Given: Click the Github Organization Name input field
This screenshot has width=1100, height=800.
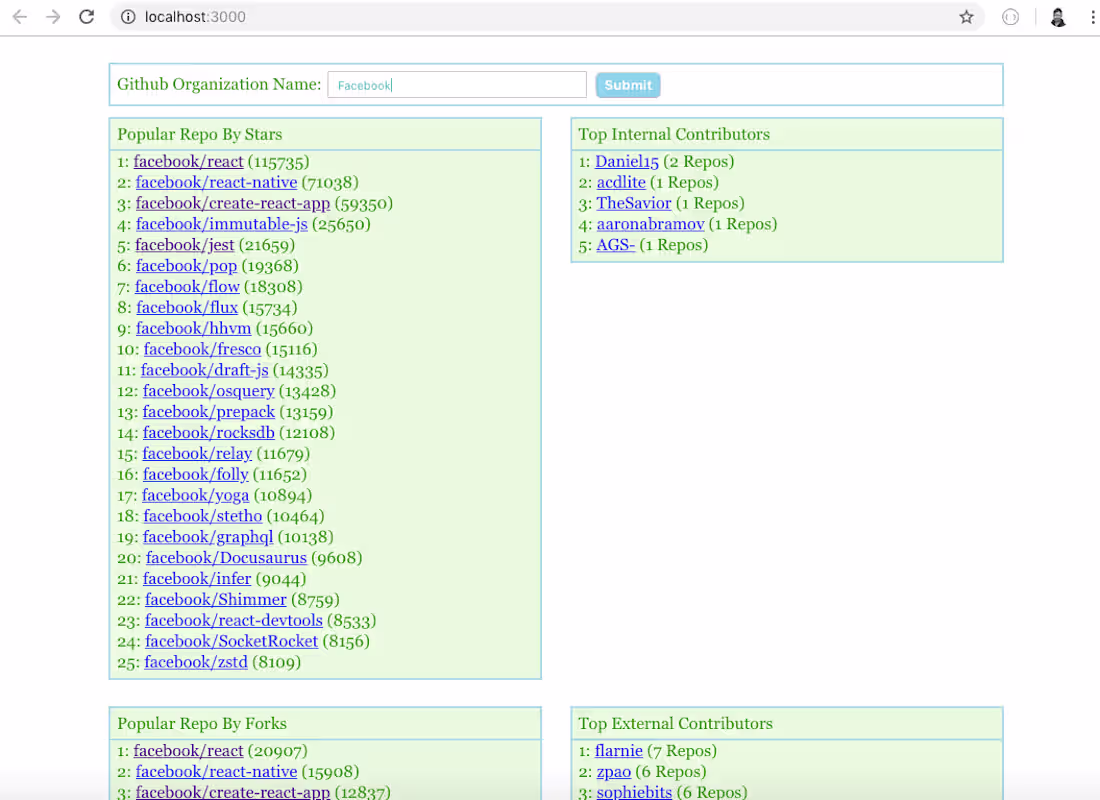Looking at the screenshot, I should point(457,84).
